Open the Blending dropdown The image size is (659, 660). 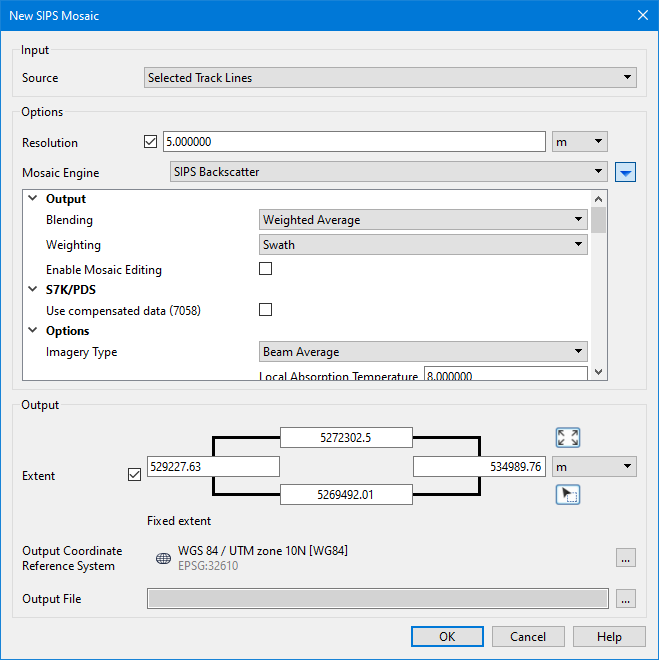422,220
